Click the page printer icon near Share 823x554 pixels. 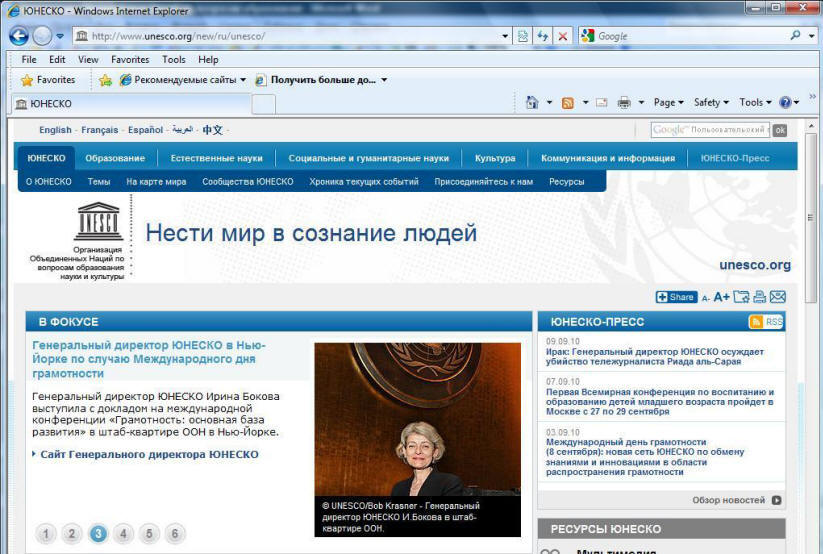click(x=759, y=297)
